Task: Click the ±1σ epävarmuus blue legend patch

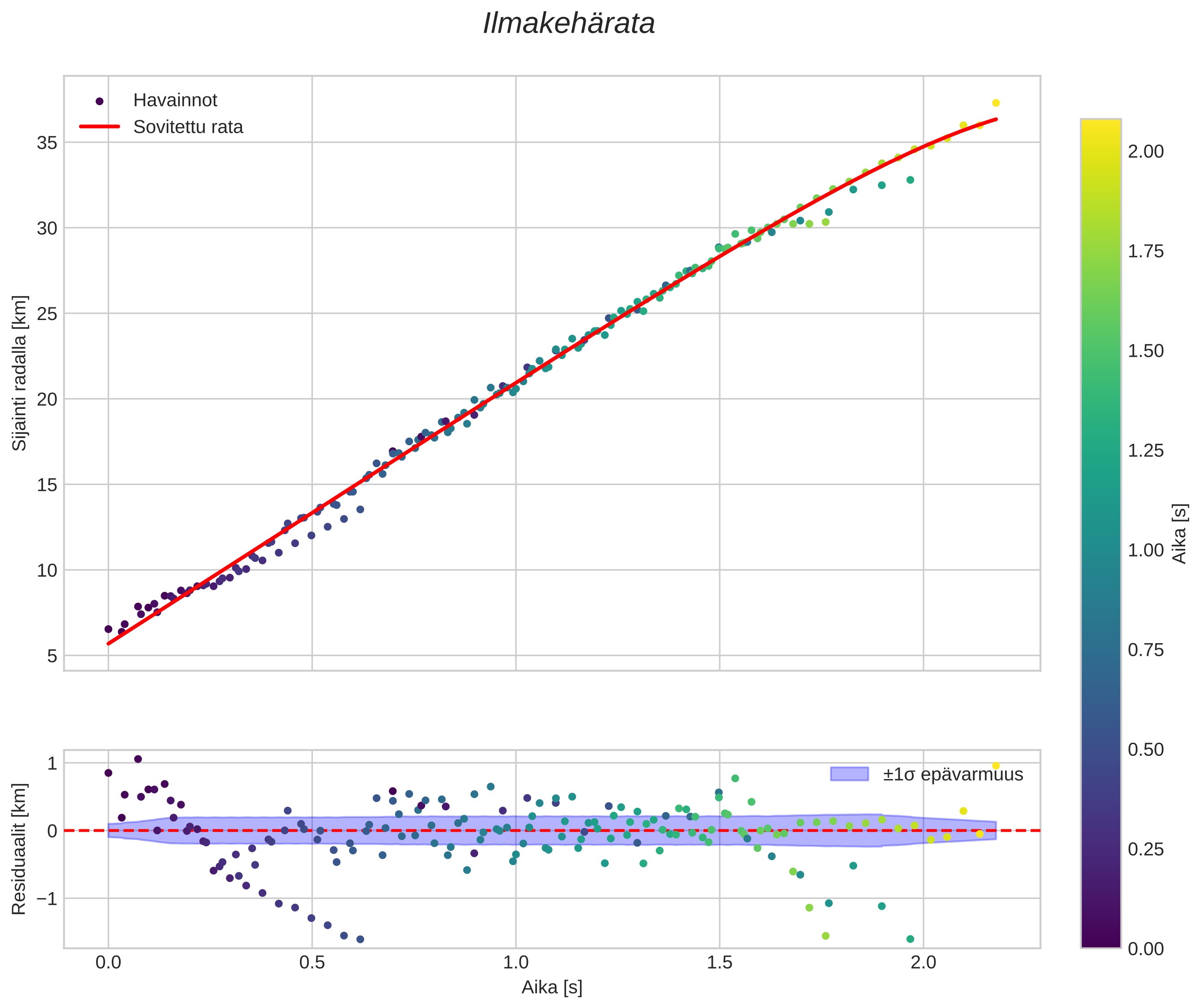Action: tap(849, 774)
